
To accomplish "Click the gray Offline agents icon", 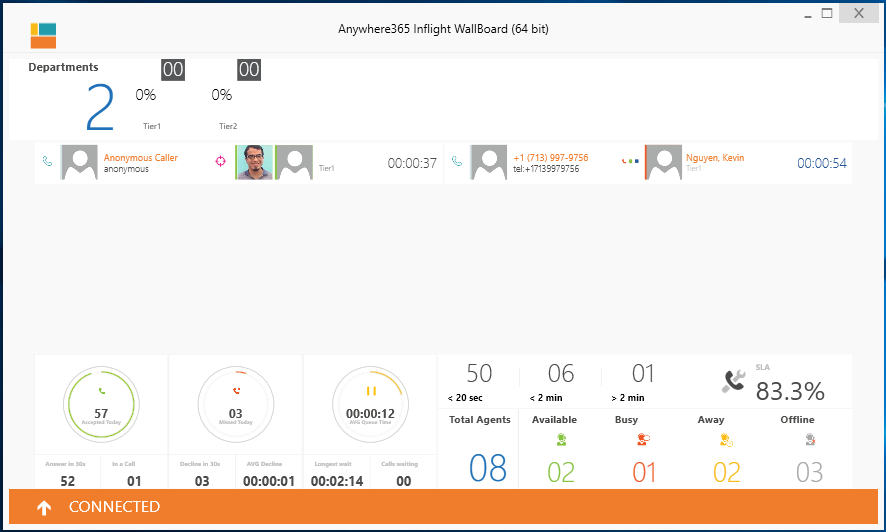I will click(x=810, y=439).
